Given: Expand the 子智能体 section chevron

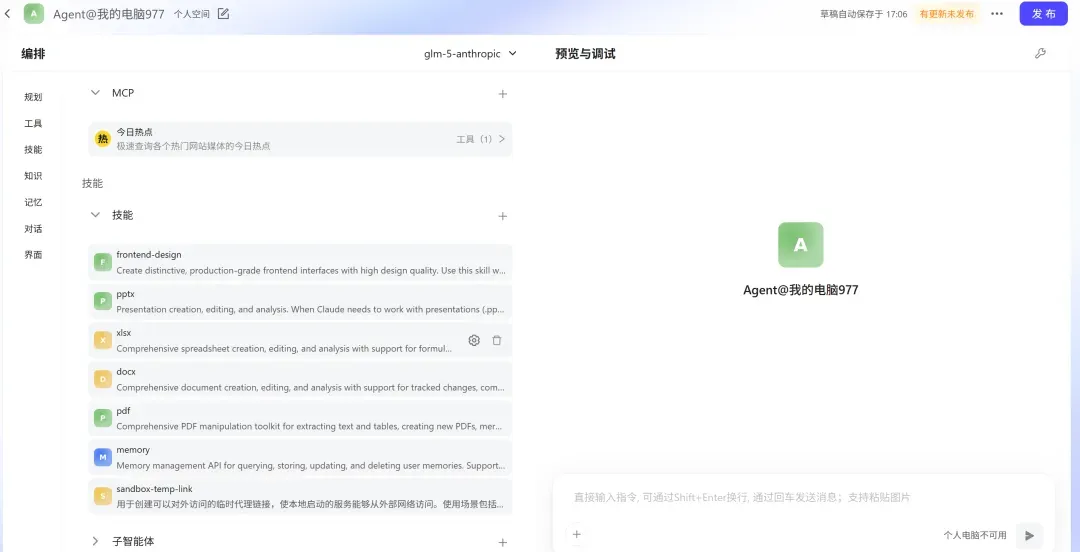Looking at the screenshot, I should tap(96, 542).
